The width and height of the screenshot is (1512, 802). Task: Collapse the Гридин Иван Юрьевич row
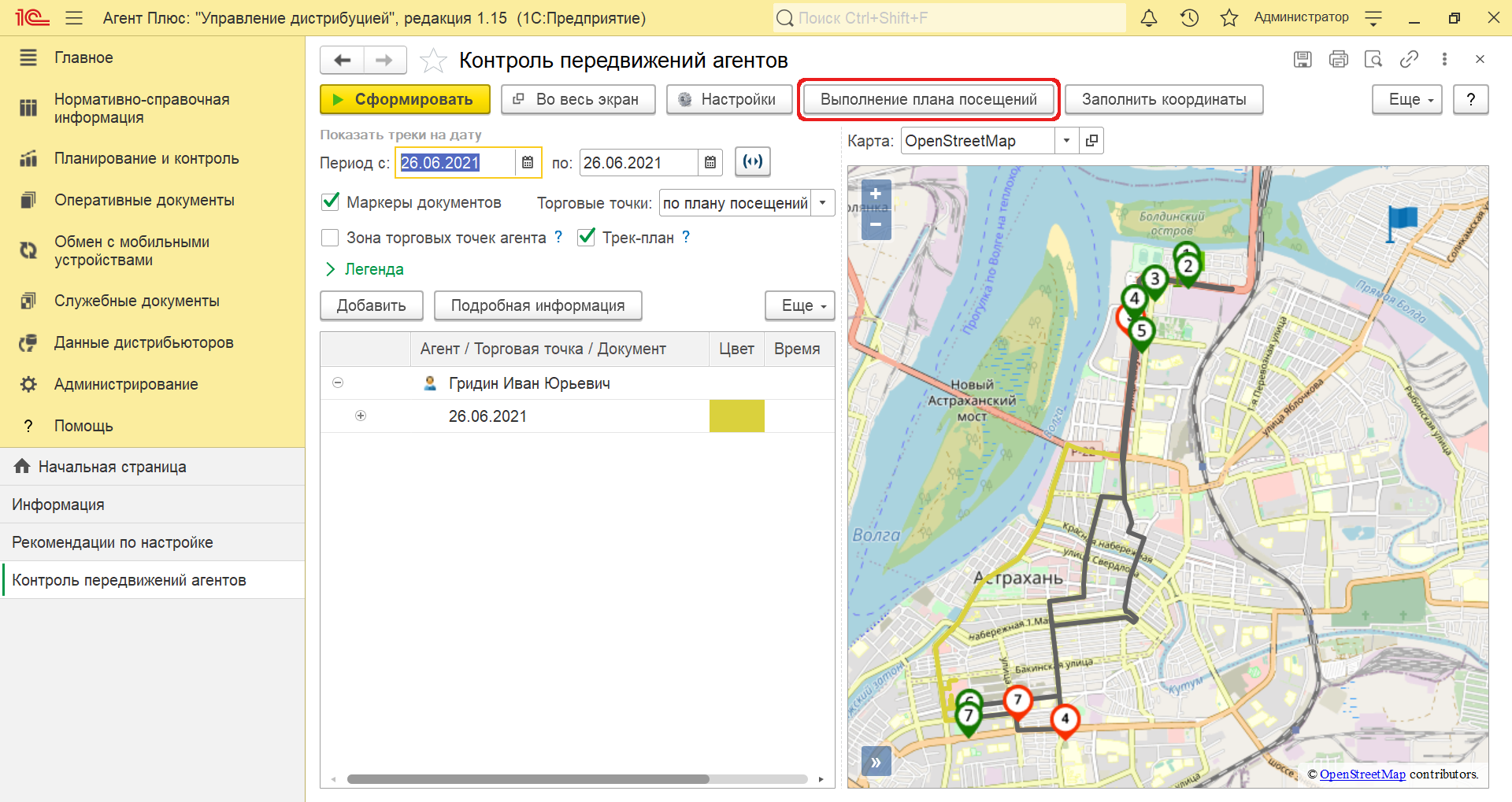(x=338, y=383)
